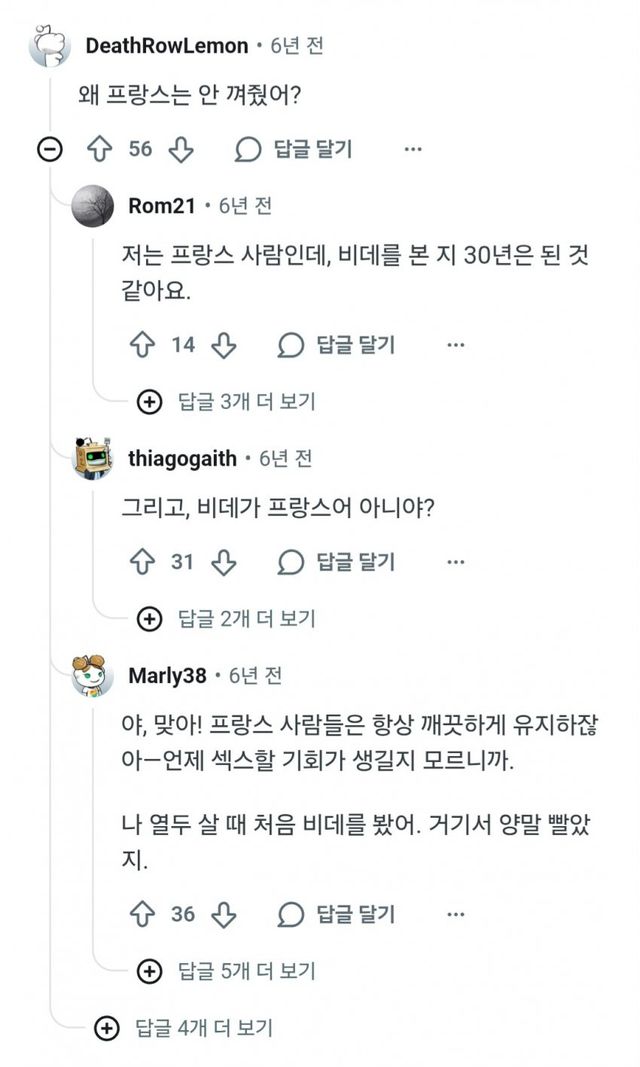Upvote thiagogaith's comment
640x1067 pixels.
pos(141,562)
